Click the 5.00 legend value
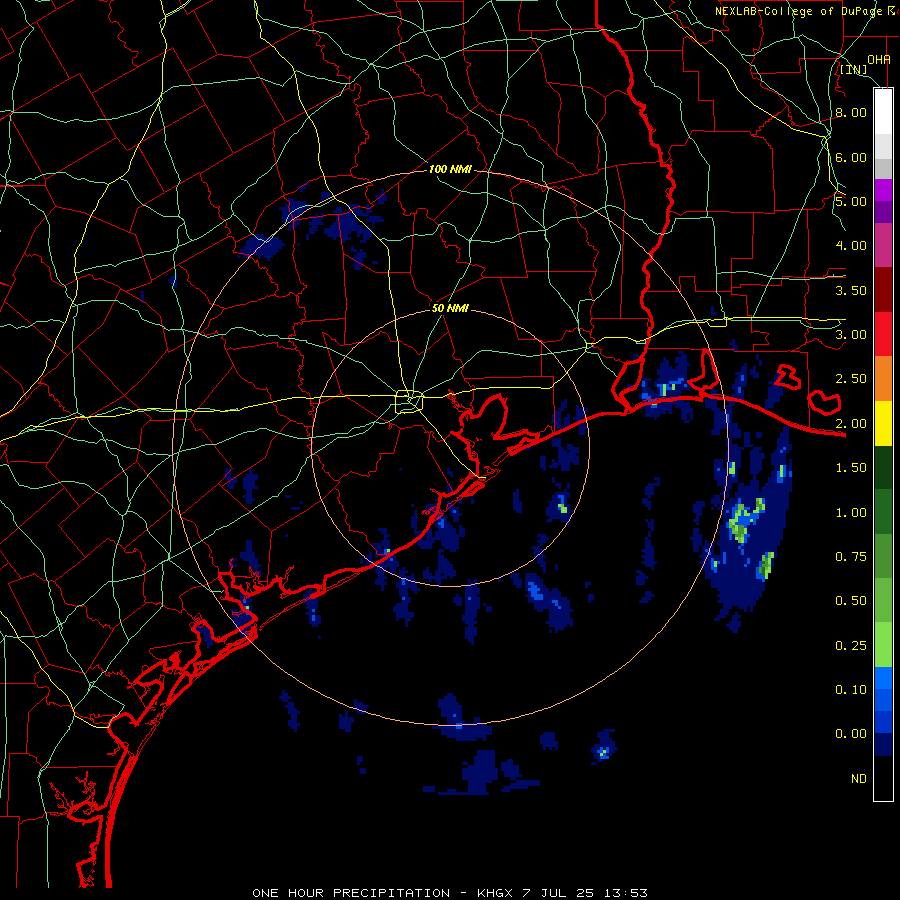900x900 pixels. [851, 201]
